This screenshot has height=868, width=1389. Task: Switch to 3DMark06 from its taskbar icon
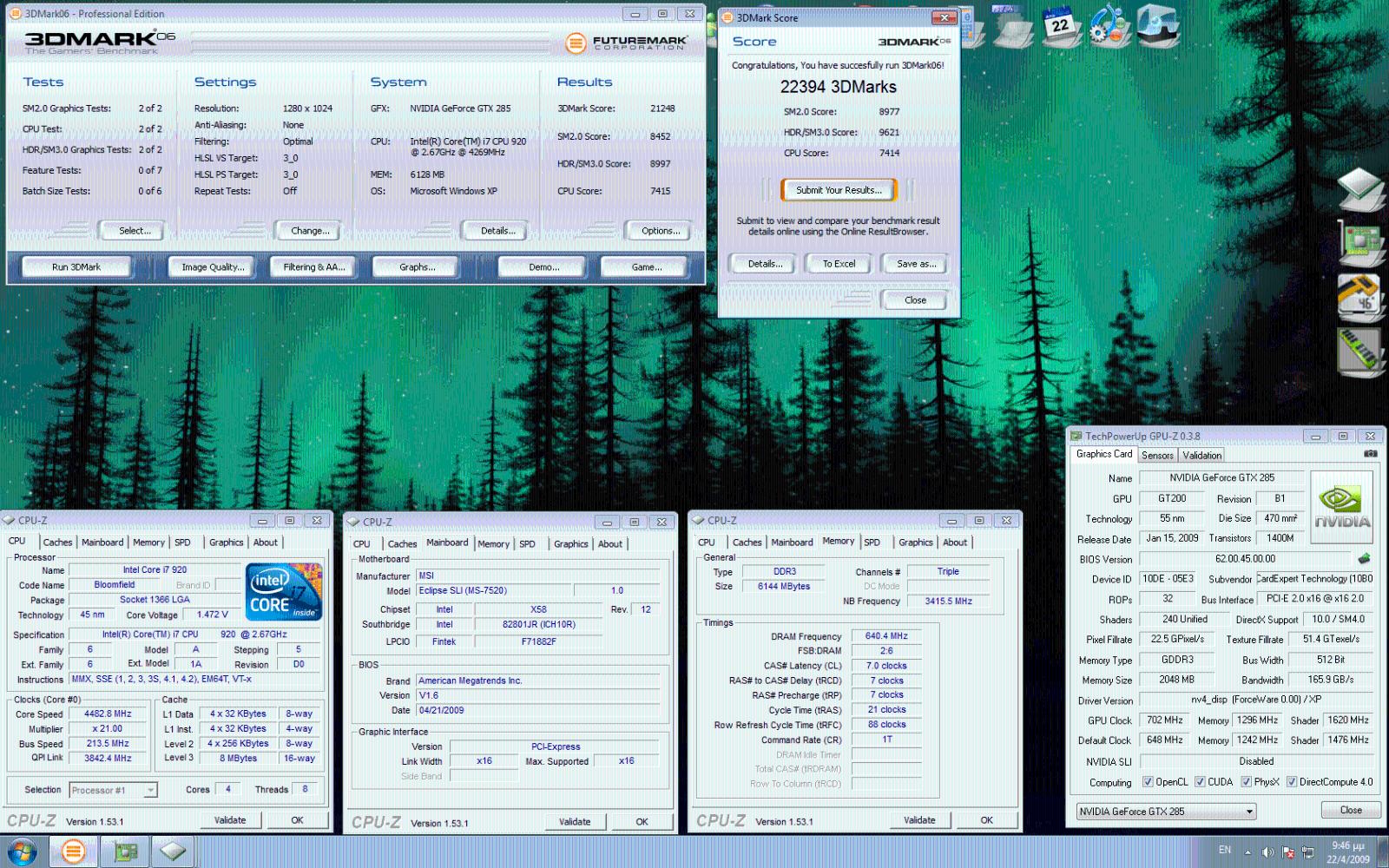(74, 852)
